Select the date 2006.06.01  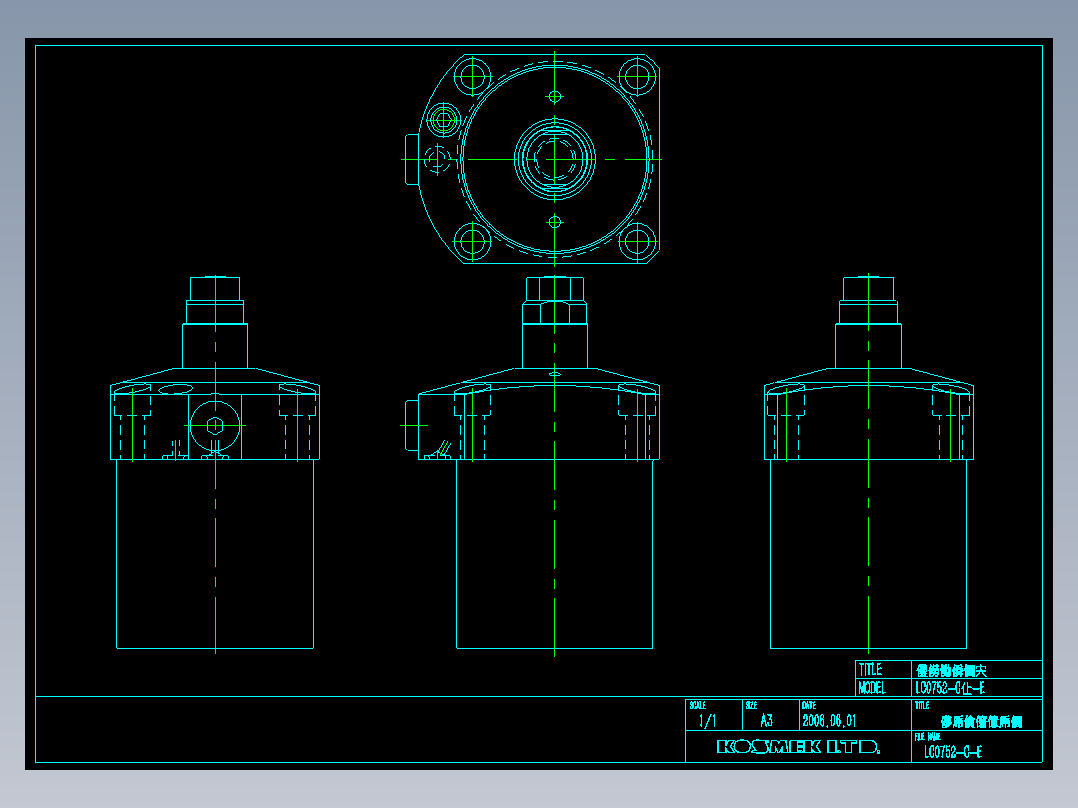tap(829, 721)
